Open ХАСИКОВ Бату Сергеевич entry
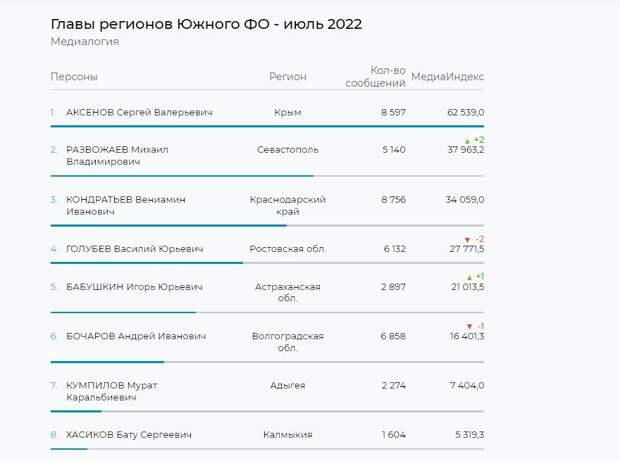The image size is (620, 461). pyautogui.click(x=129, y=435)
